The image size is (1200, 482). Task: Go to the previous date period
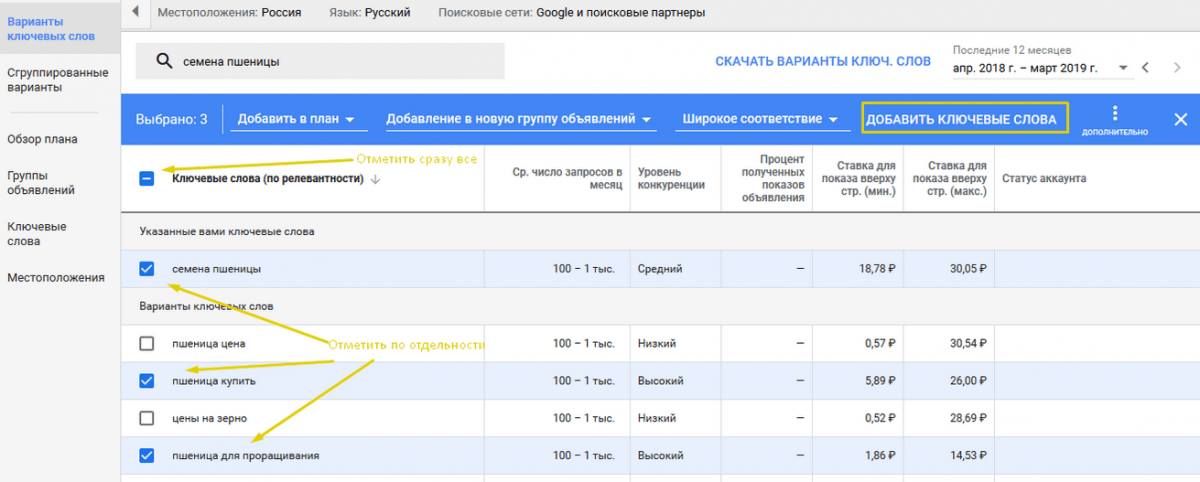click(x=1147, y=68)
